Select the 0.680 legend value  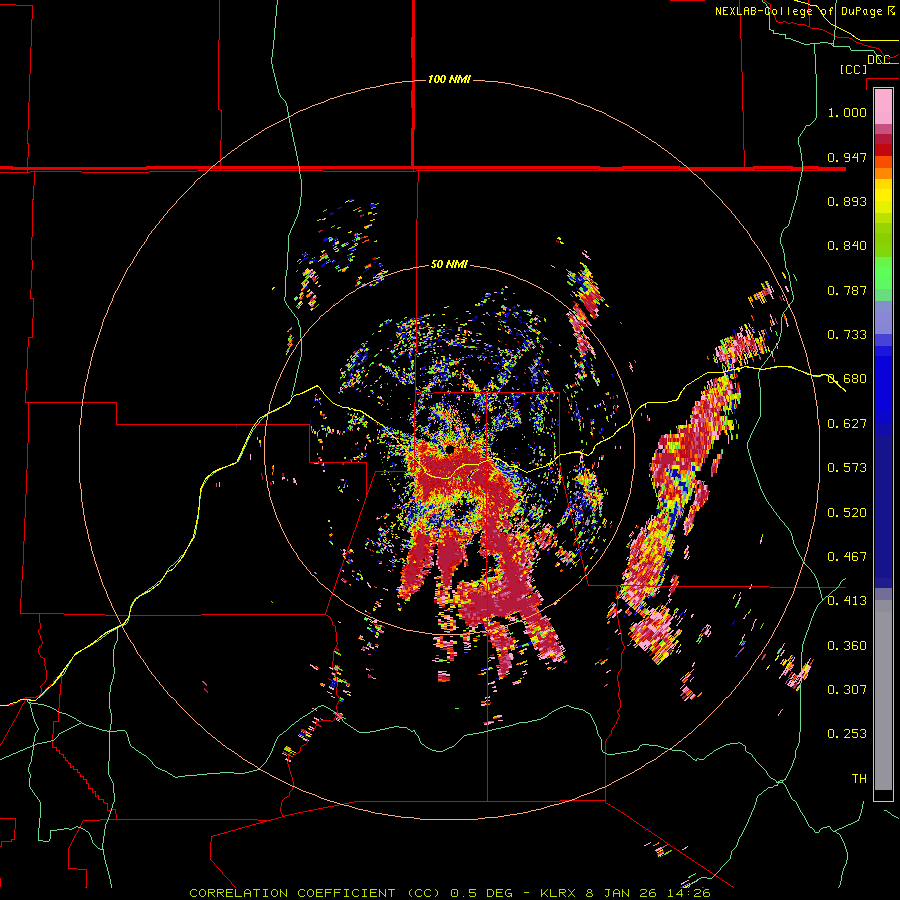(847, 379)
